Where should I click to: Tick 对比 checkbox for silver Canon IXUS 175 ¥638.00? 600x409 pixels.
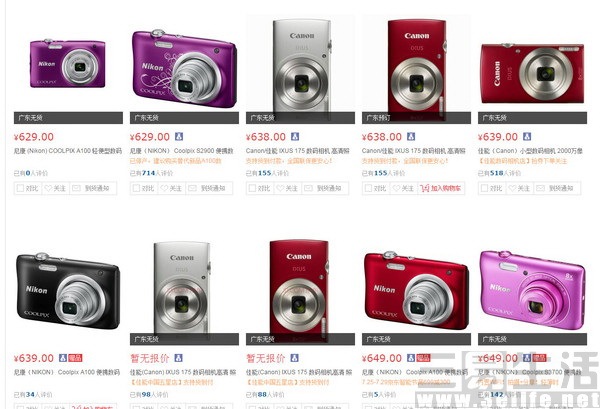pyautogui.click(x=252, y=188)
